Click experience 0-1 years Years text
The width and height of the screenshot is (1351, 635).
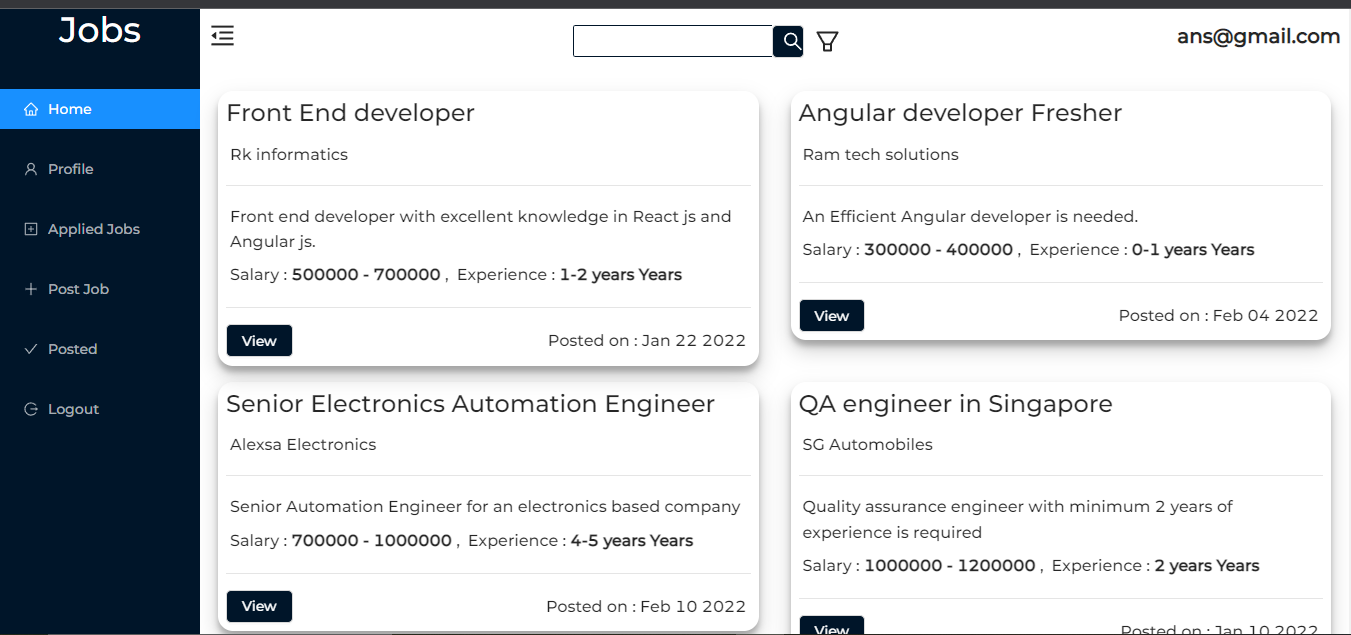point(1193,250)
